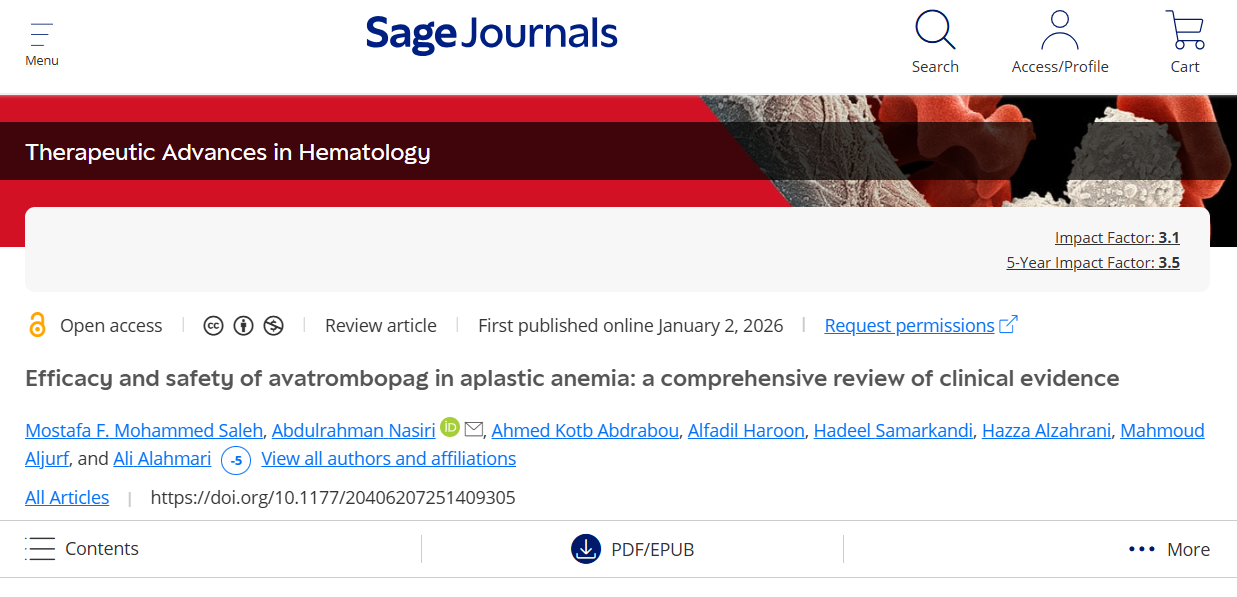Open the More options ellipsis menu
The height and width of the screenshot is (597, 1237).
pos(1141,548)
